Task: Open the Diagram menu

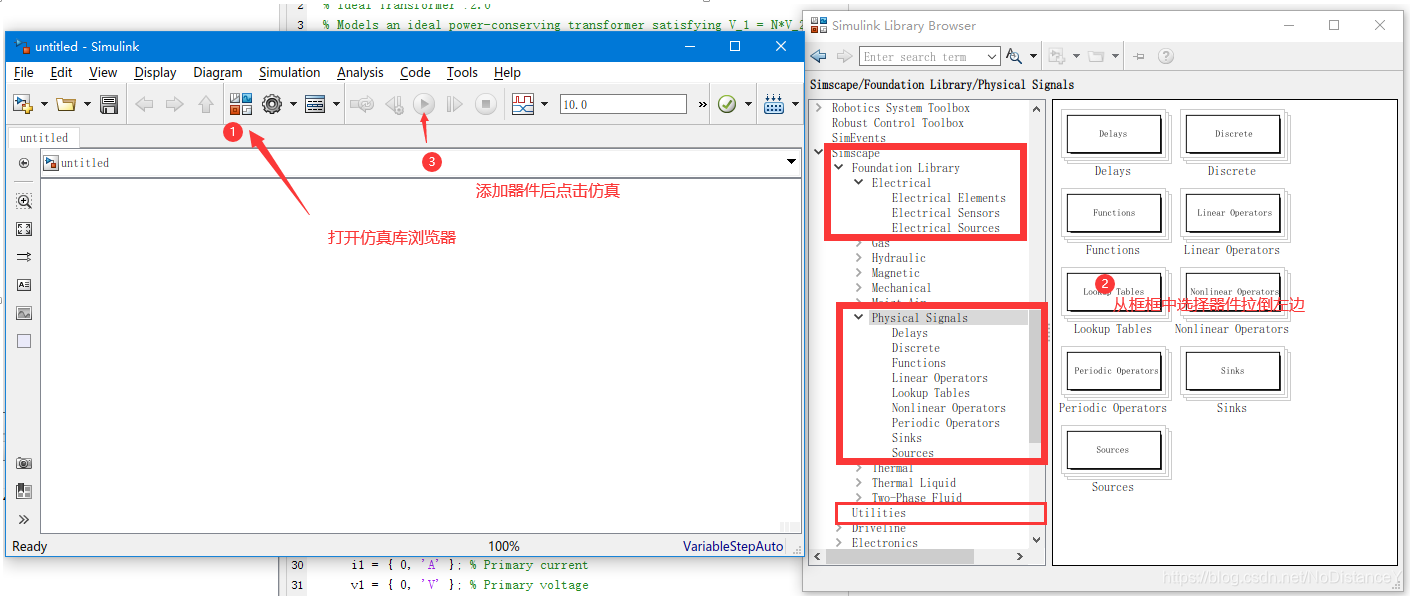Action: (x=218, y=72)
